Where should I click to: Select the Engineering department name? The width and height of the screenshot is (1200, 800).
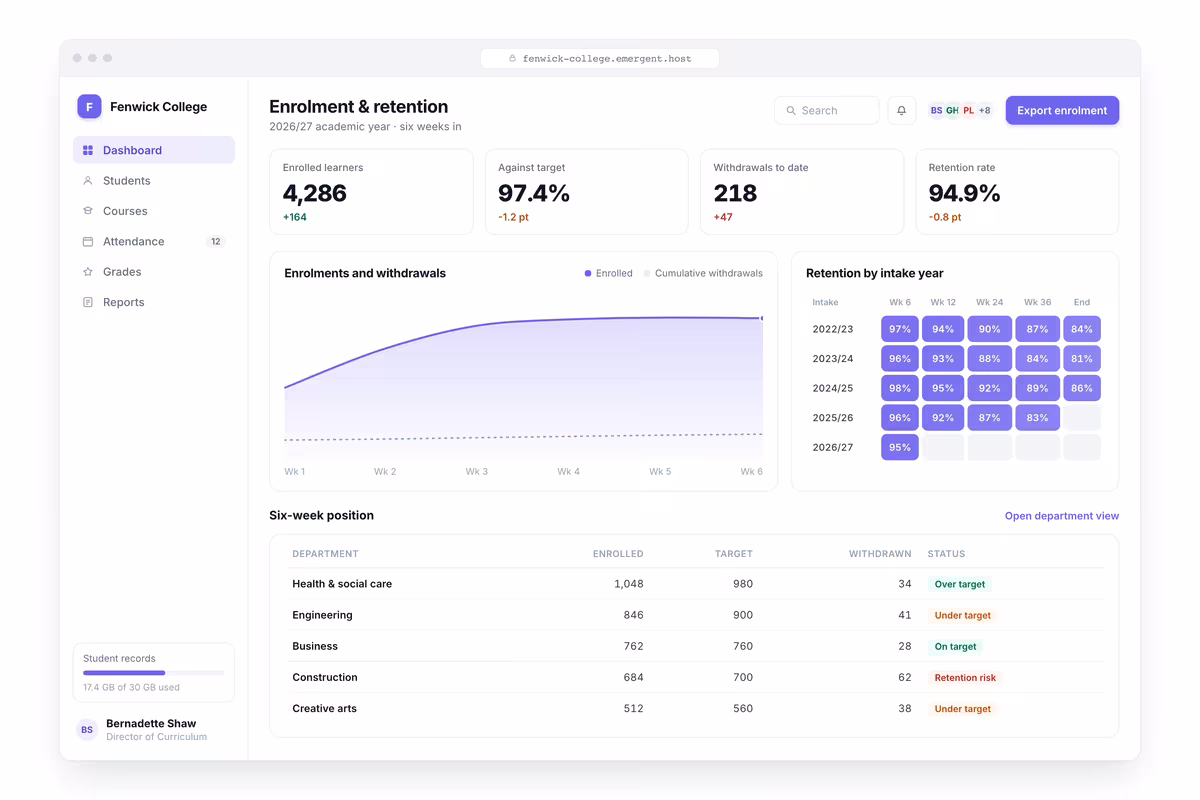click(322, 615)
